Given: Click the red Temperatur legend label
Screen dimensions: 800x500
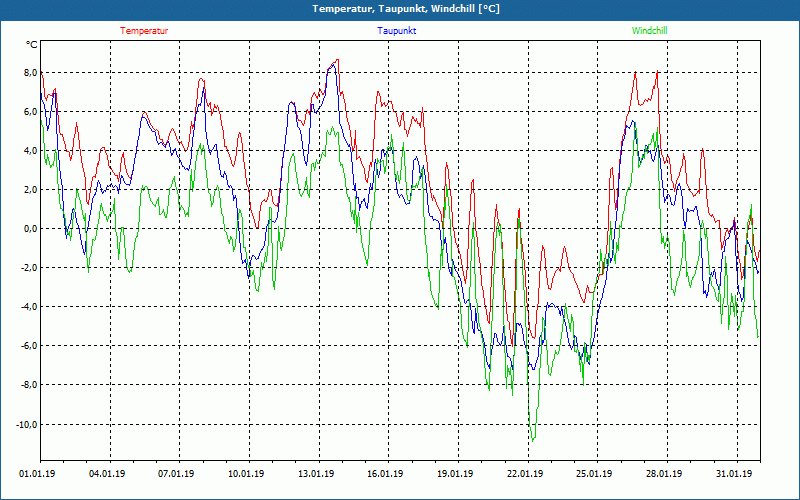Looking at the screenshot, I should (144, 31).
